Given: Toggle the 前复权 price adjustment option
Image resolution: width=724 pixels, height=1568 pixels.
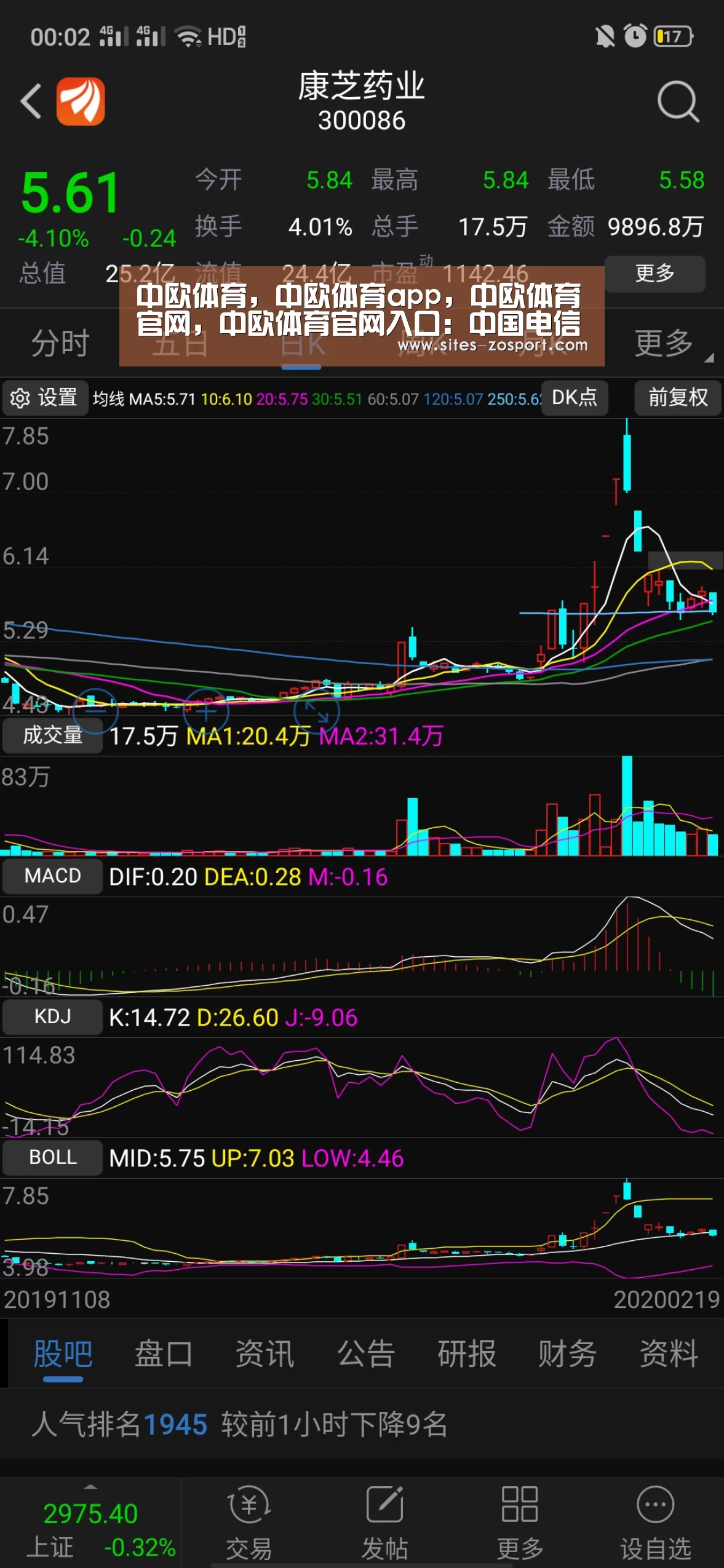Looking at the screenshot, I should tap(678, 398).
